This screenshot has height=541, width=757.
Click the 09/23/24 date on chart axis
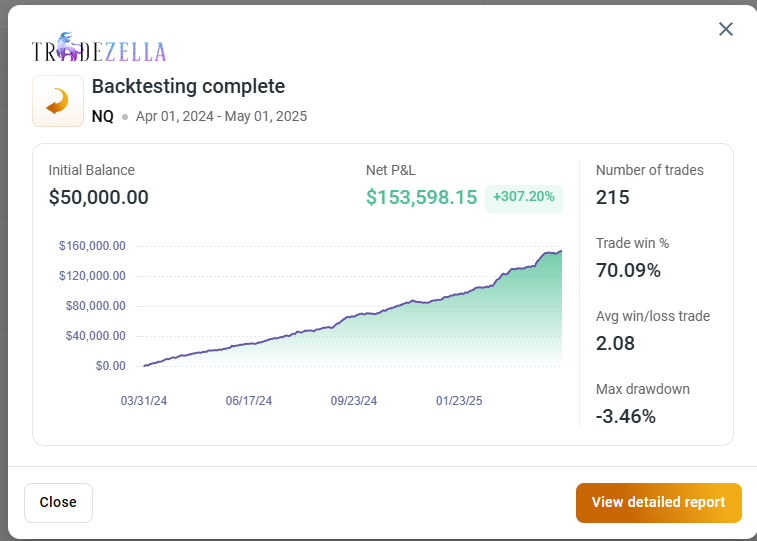click(354, 401)
